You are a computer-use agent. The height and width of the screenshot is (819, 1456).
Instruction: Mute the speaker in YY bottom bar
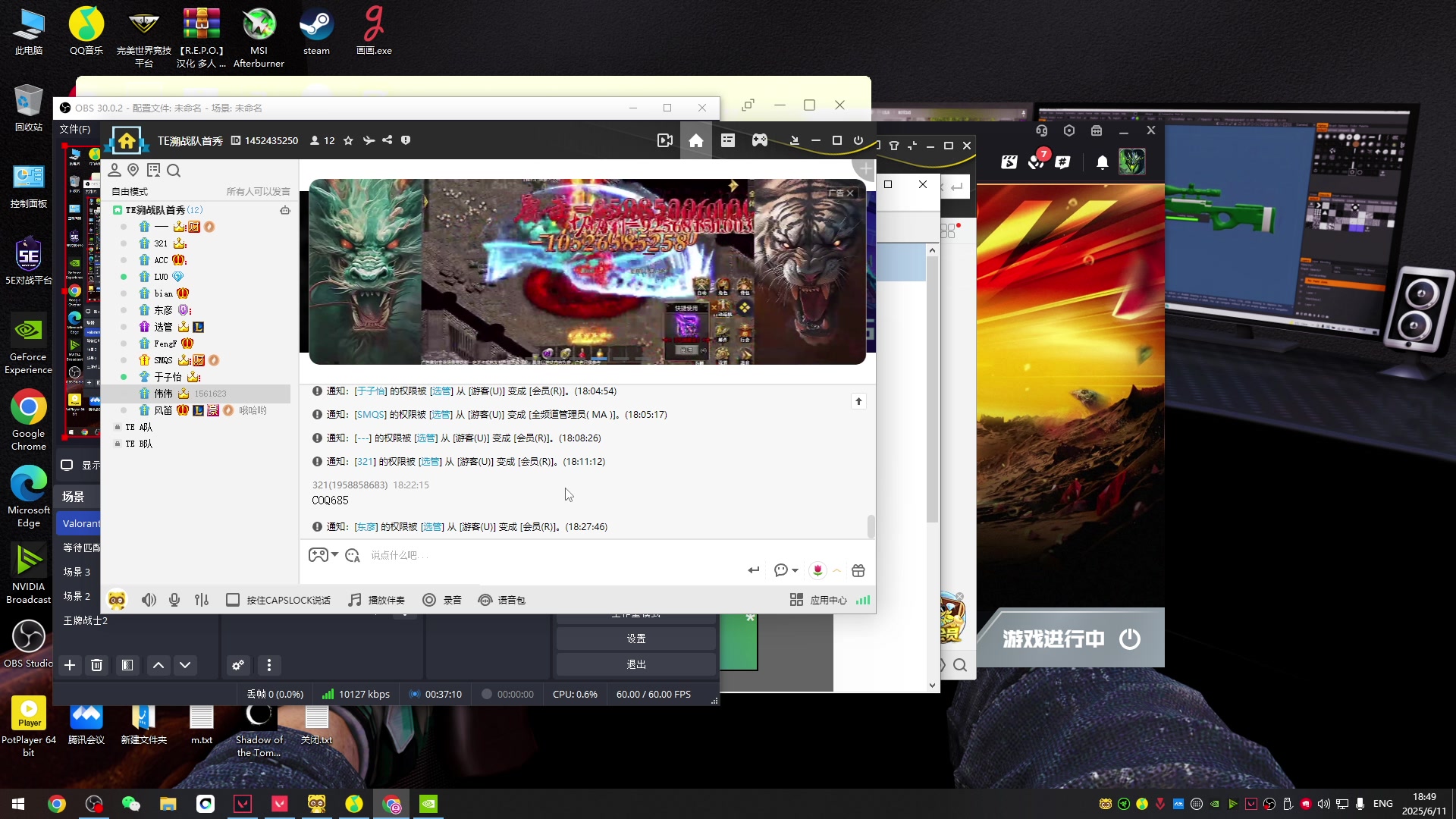149,600
